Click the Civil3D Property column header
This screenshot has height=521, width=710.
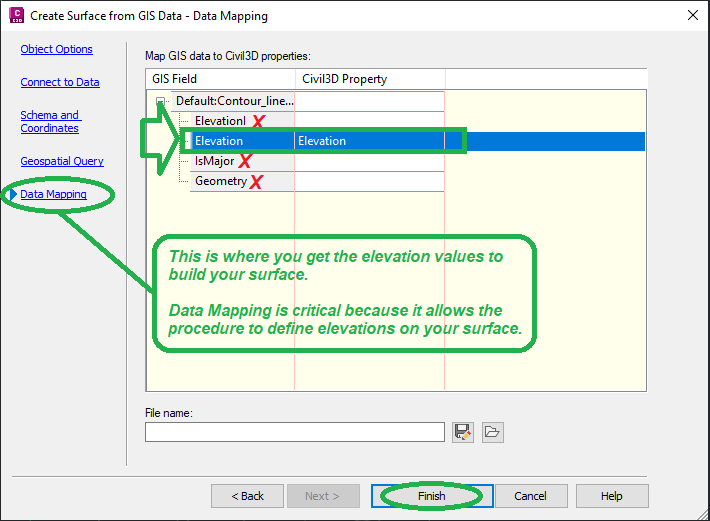[x=370, y=79]
